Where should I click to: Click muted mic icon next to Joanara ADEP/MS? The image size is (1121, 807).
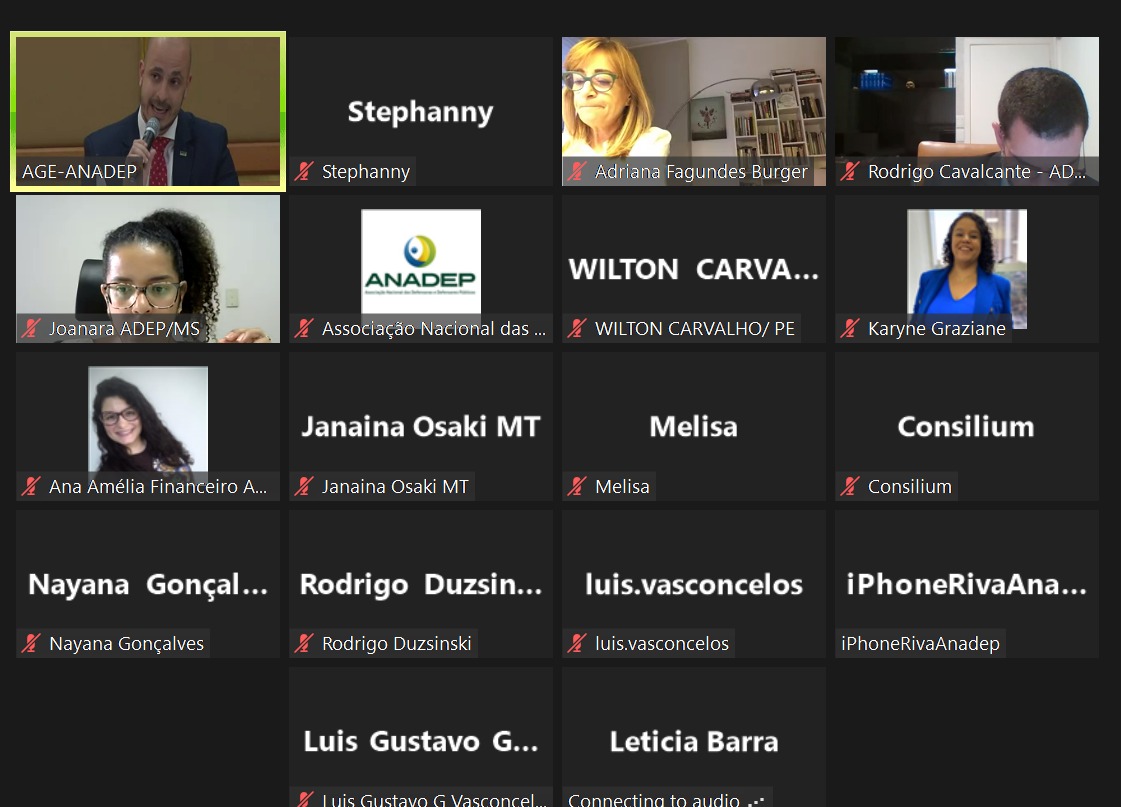click(31, 329)
